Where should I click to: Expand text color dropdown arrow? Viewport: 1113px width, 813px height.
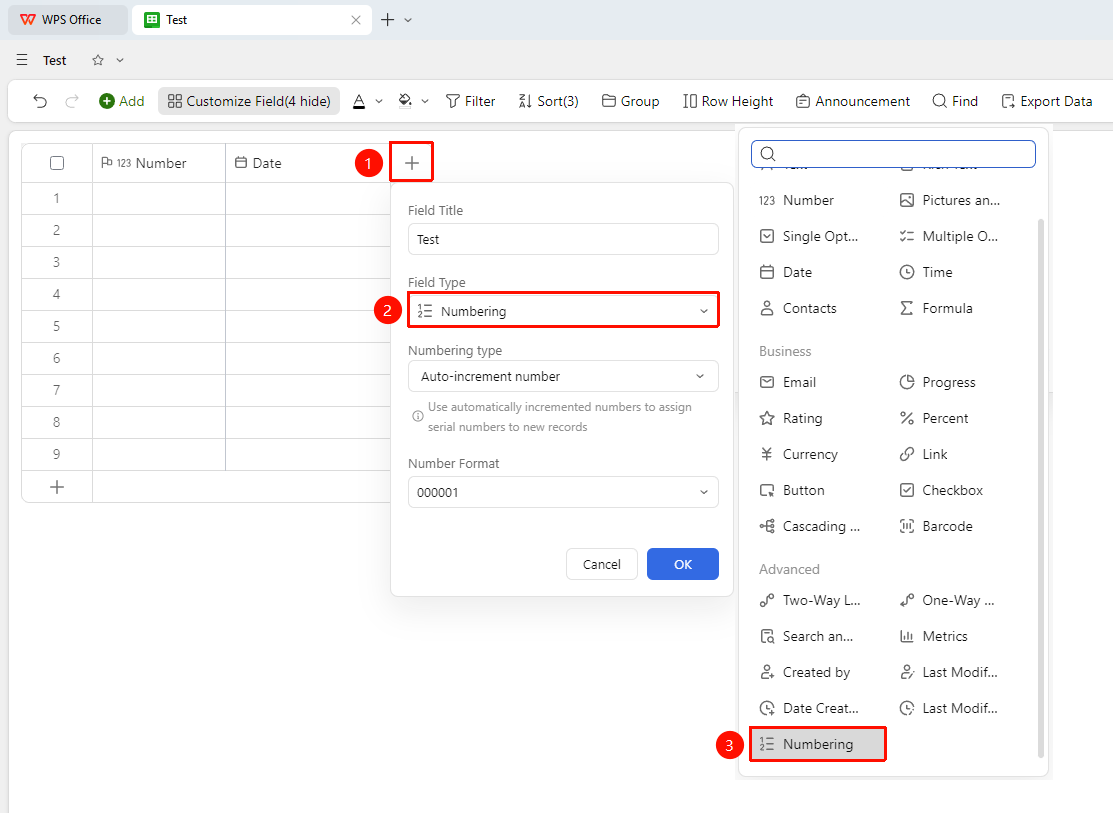[379, 102]
